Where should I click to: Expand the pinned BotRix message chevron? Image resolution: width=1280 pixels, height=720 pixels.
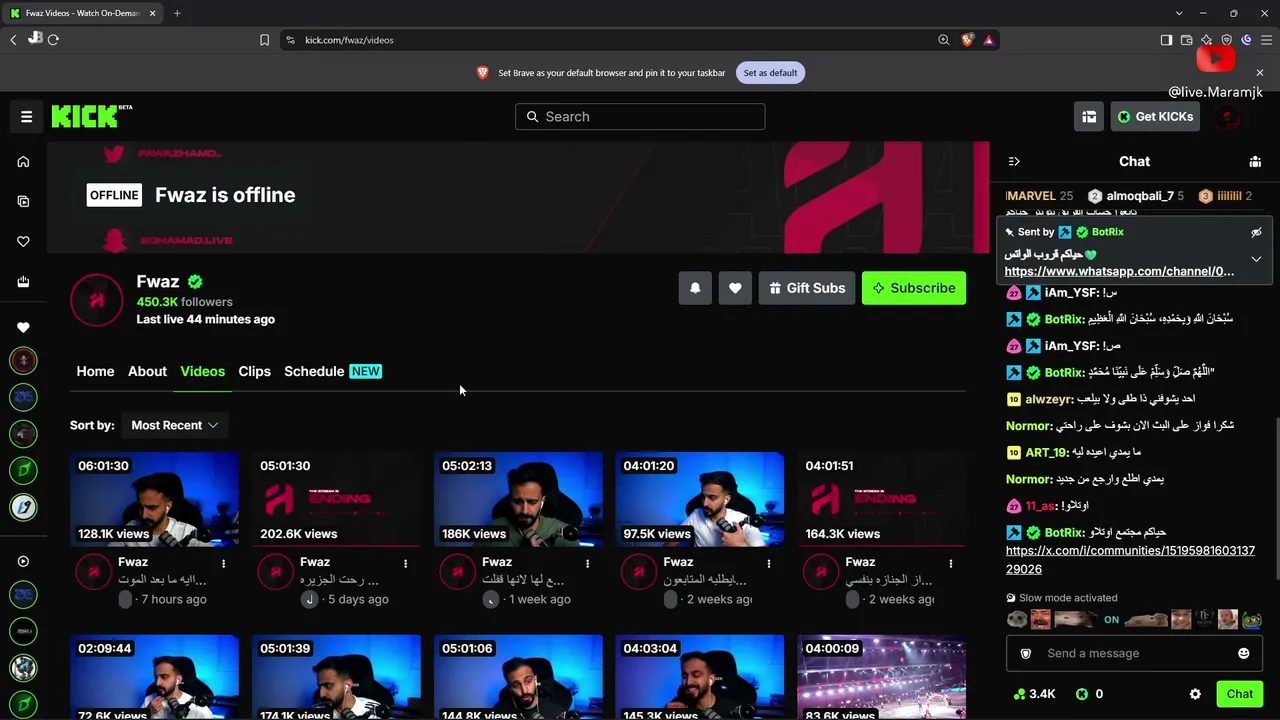[1256, 259]
